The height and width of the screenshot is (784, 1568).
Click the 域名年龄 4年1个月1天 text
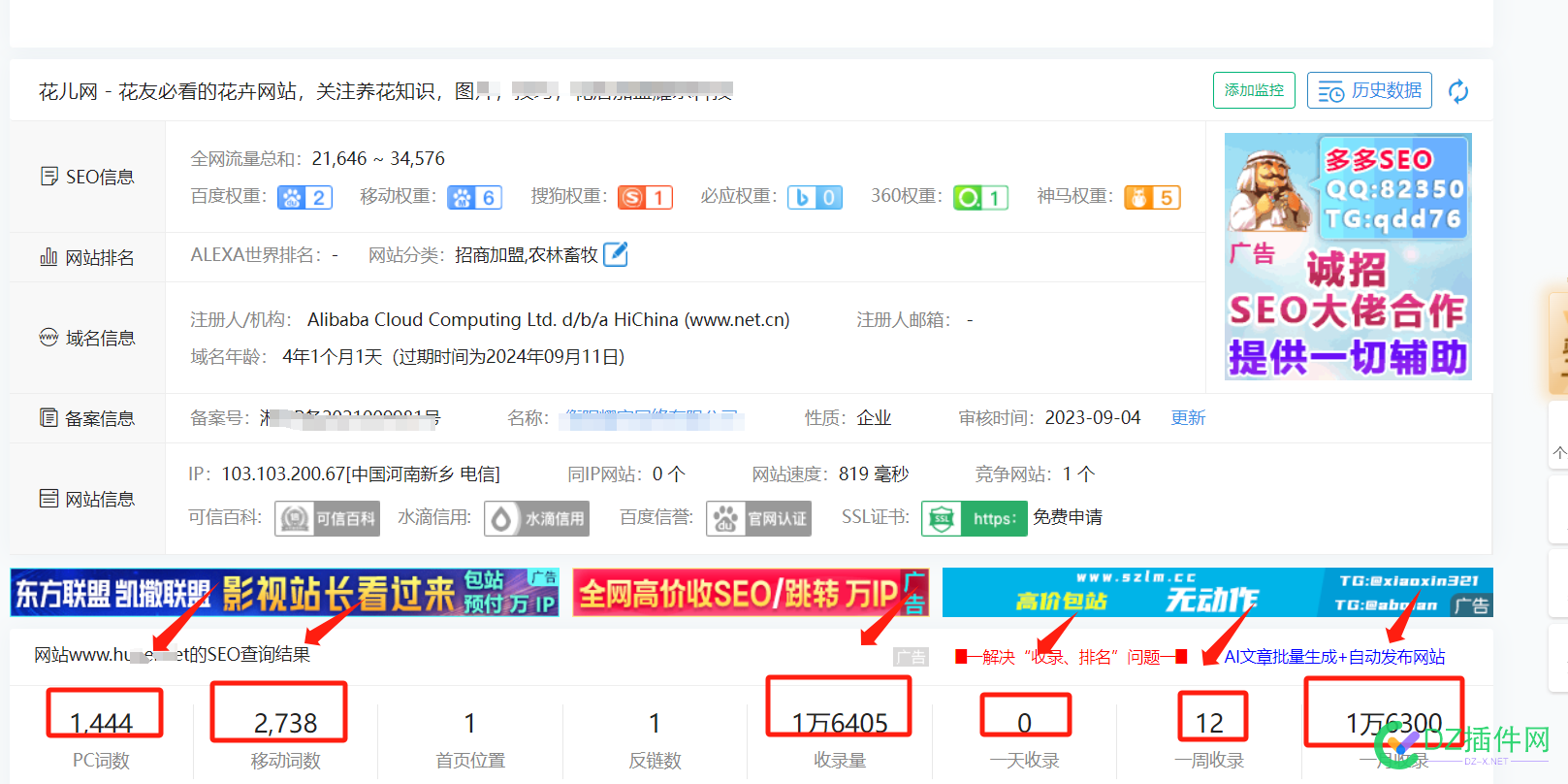pyautogui.click(x=332, y=356)
